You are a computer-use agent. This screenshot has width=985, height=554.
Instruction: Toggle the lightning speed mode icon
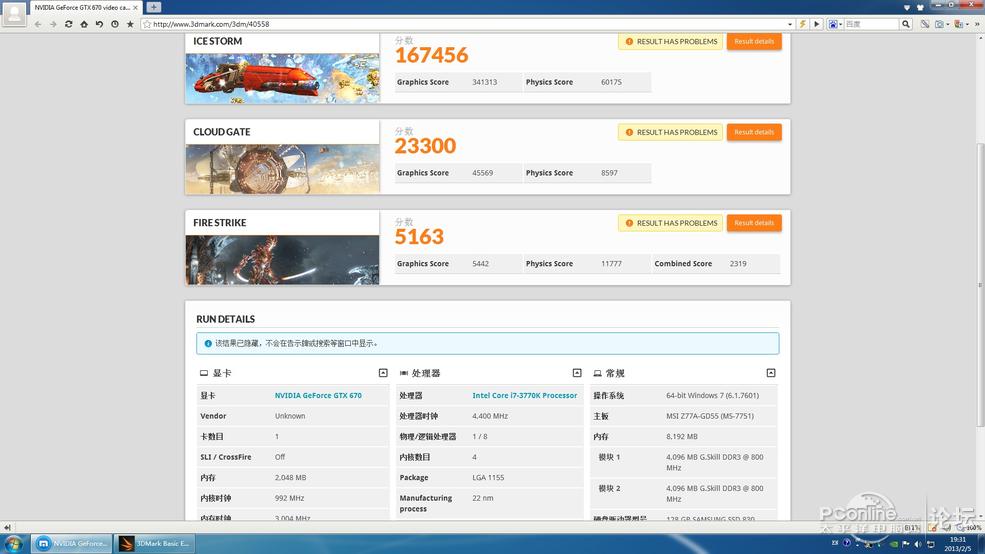point(802,24)
